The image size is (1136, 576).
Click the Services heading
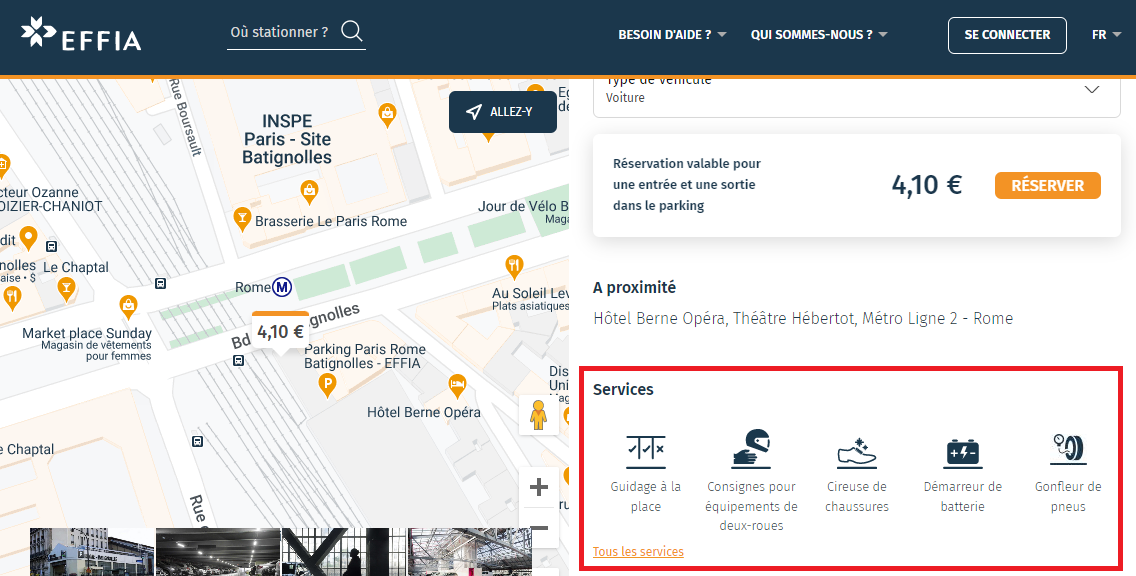623,389
